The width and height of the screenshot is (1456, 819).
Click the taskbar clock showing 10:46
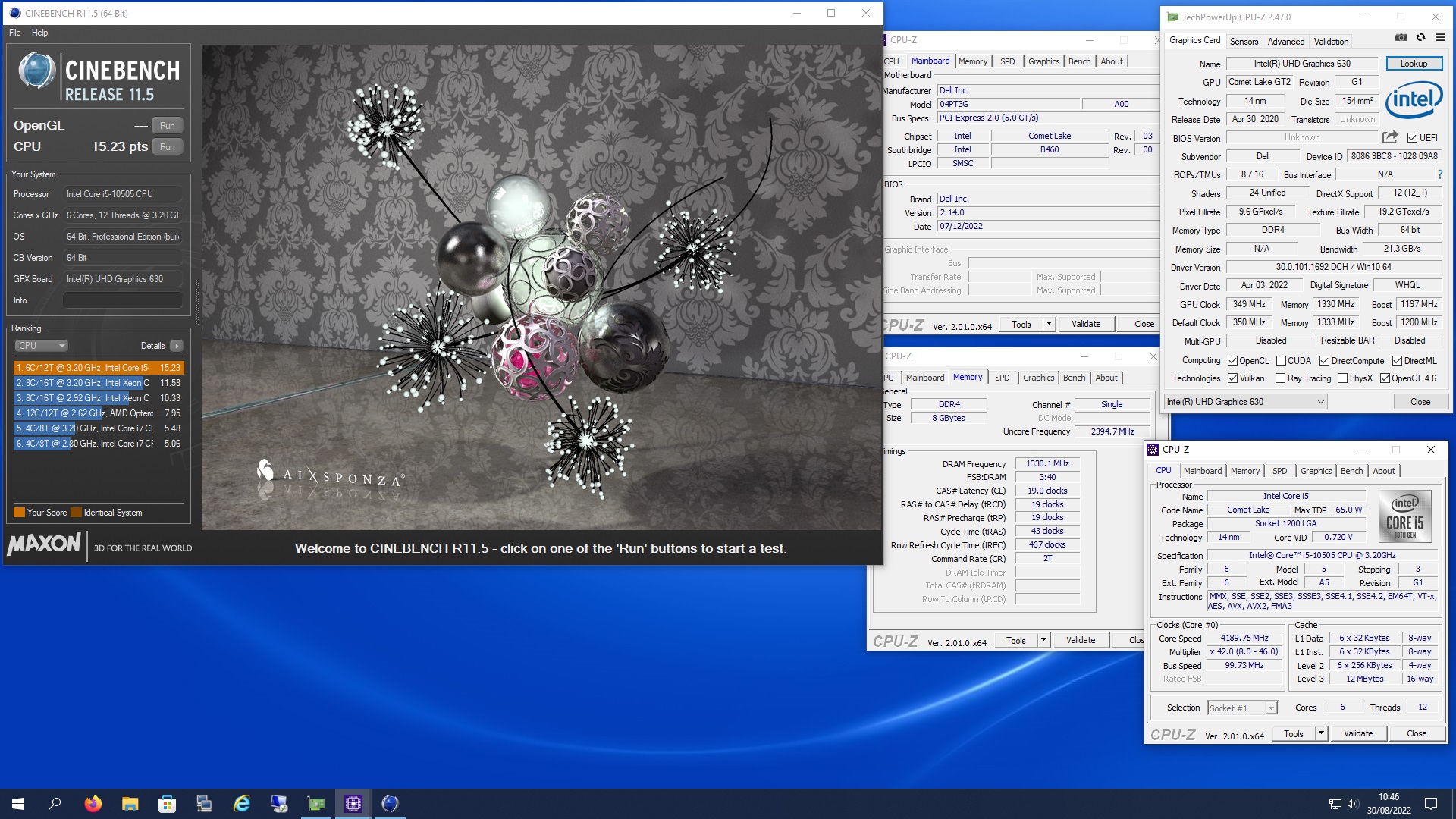pos(1389,804)
